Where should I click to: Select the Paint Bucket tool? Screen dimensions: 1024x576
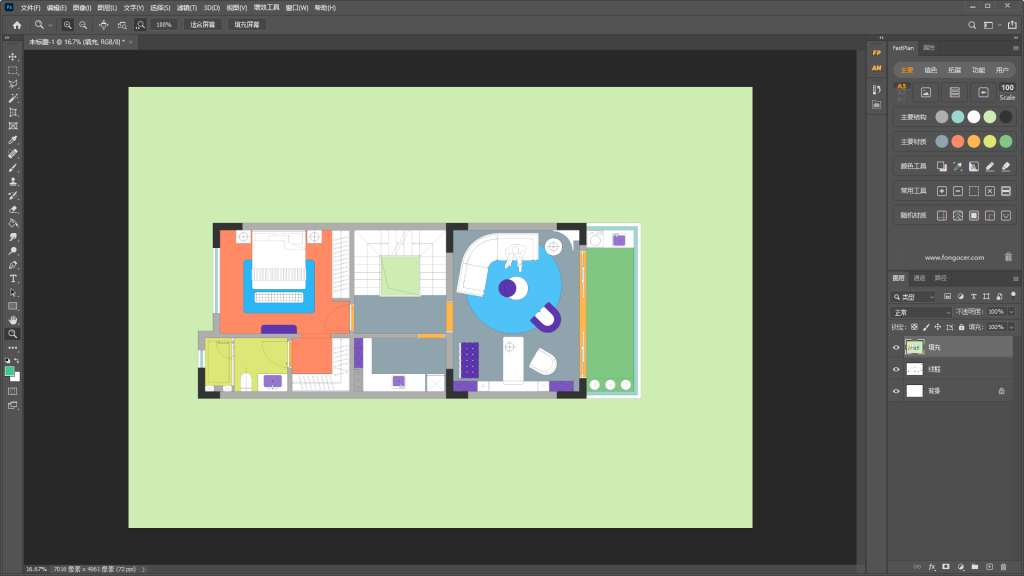coord(12,223)
